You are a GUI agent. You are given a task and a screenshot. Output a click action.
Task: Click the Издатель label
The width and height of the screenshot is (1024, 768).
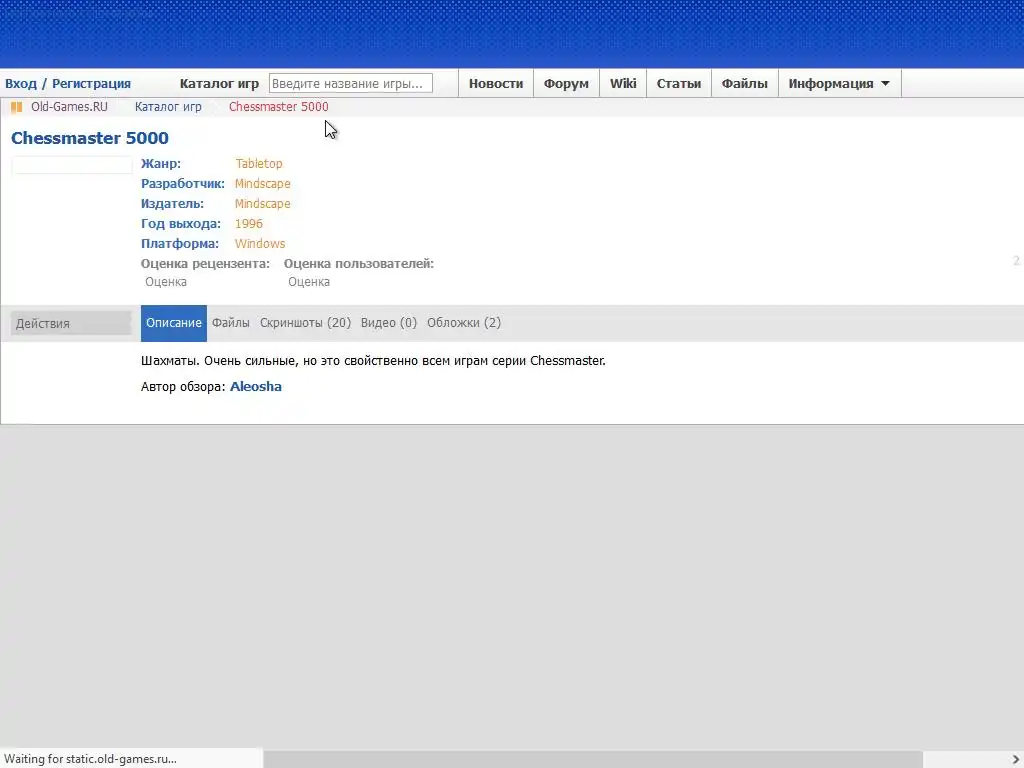pos(172,204)
